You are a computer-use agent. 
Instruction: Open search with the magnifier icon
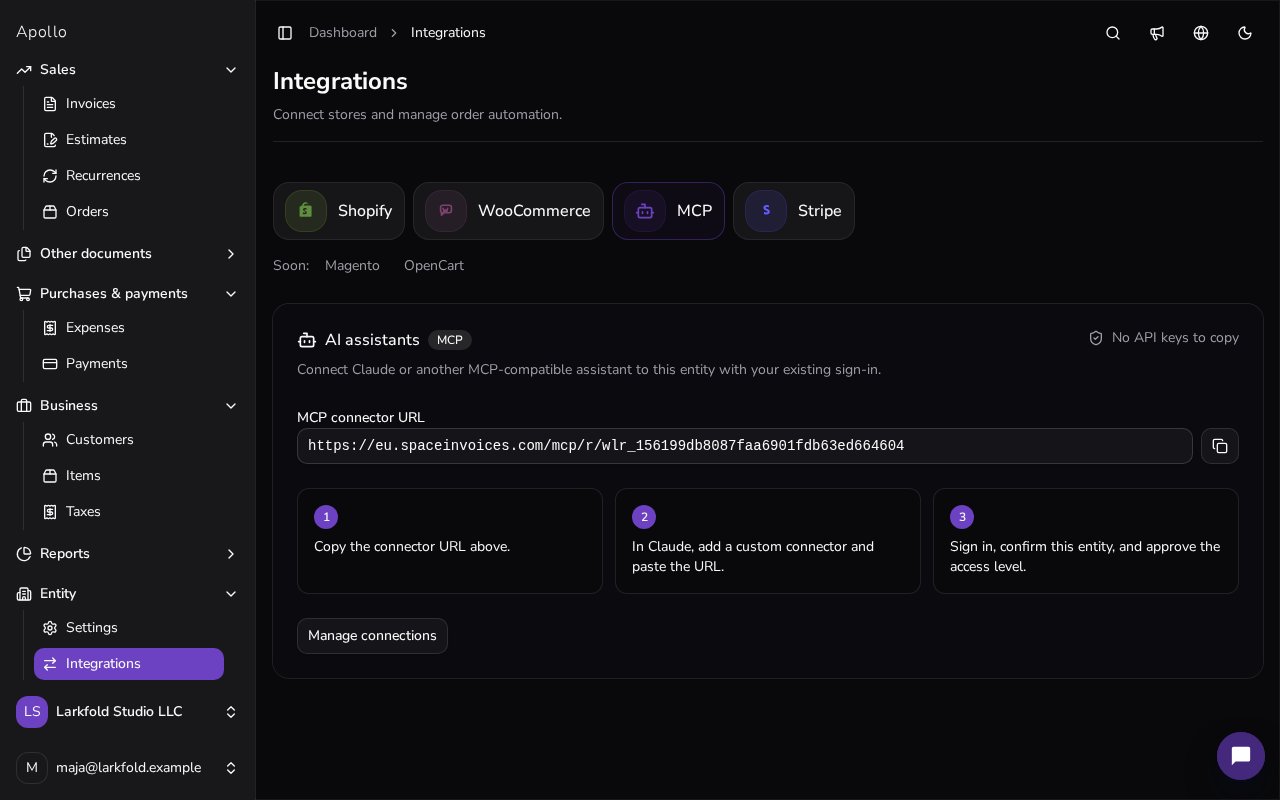[x=1113, y=33]
